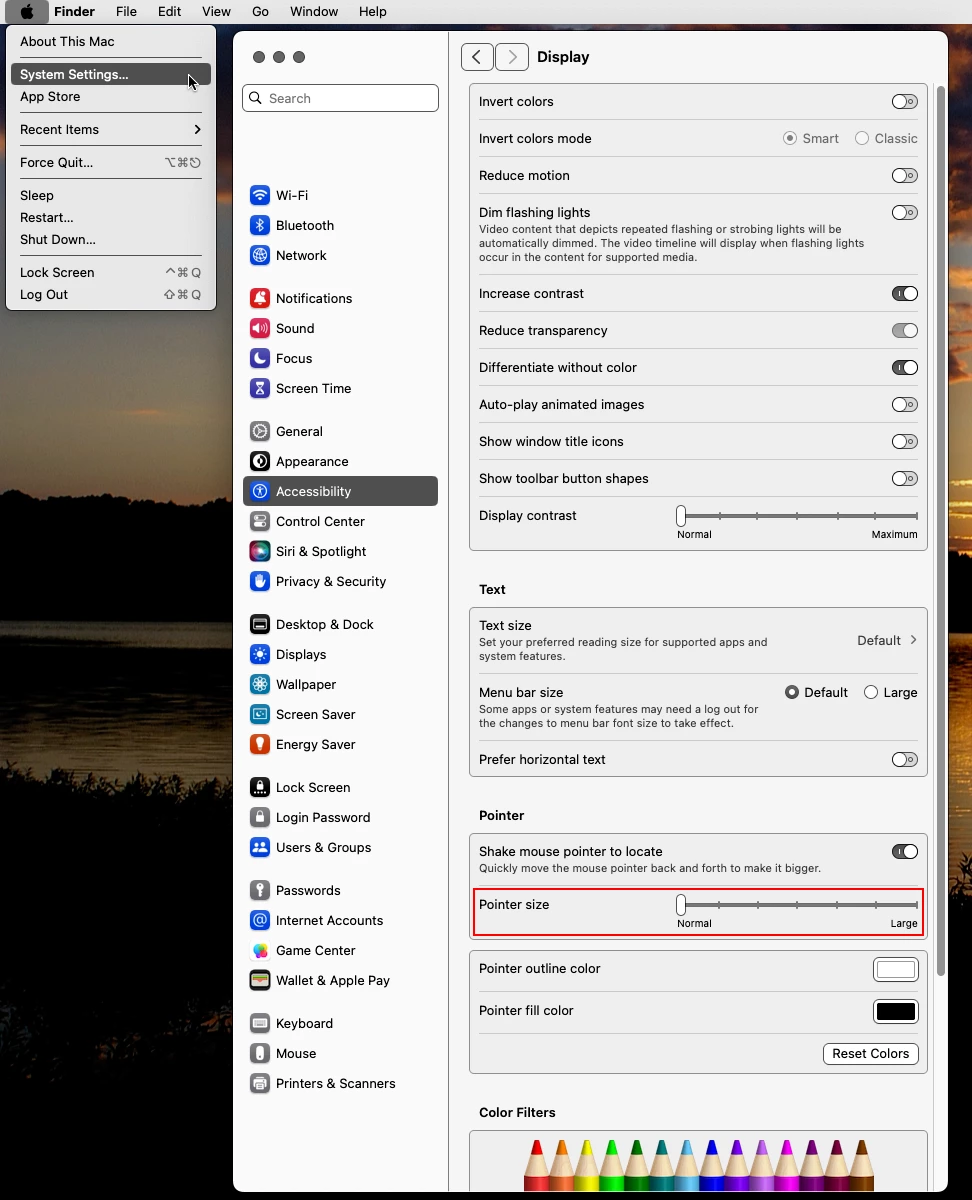972x1200 pixels.
Task: Disable the Increase contrast switch
Action: 904,294
